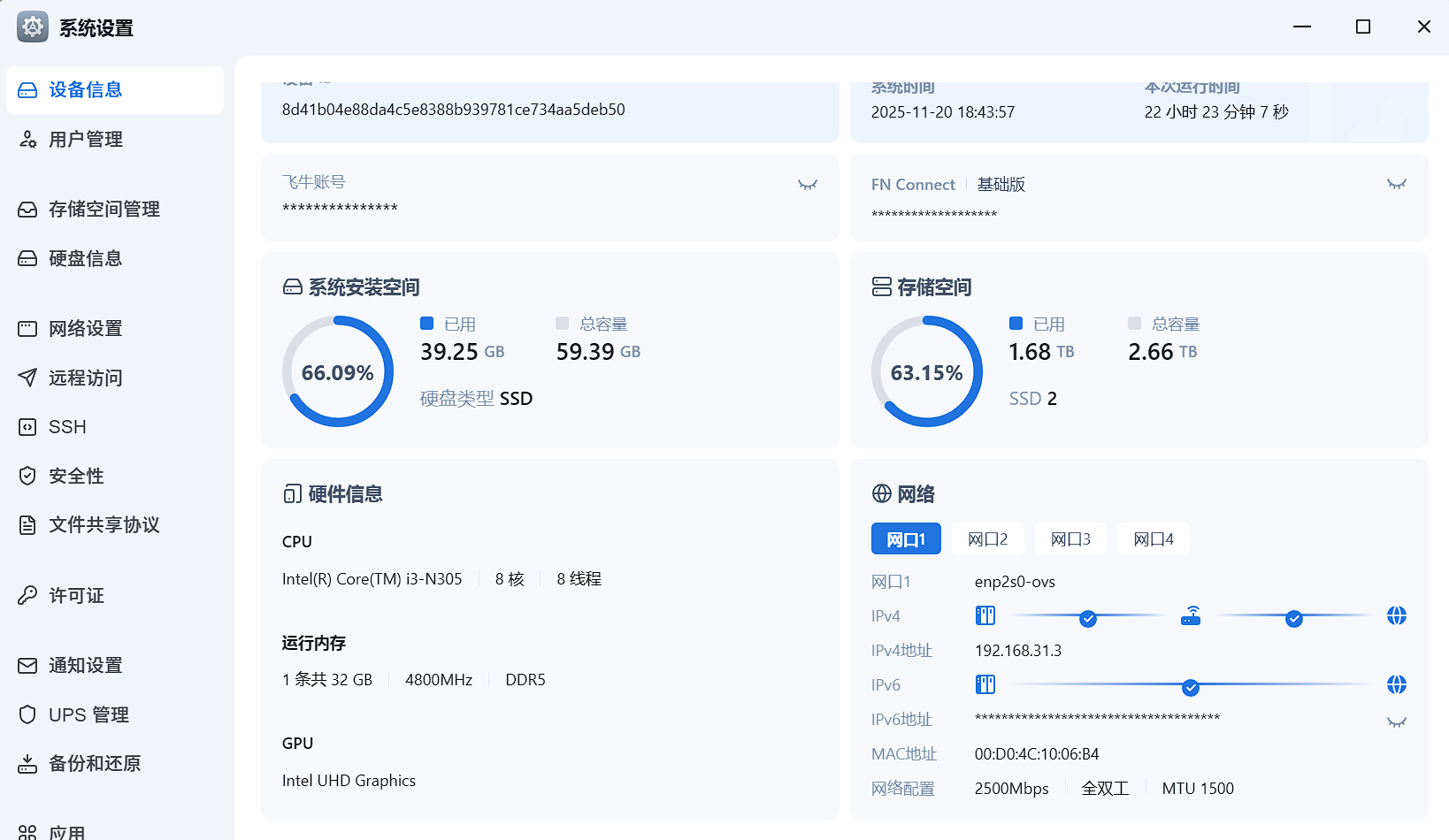Click the DDR5 memory type
The height and width of the screenshot is (840, 1449).
525,680
